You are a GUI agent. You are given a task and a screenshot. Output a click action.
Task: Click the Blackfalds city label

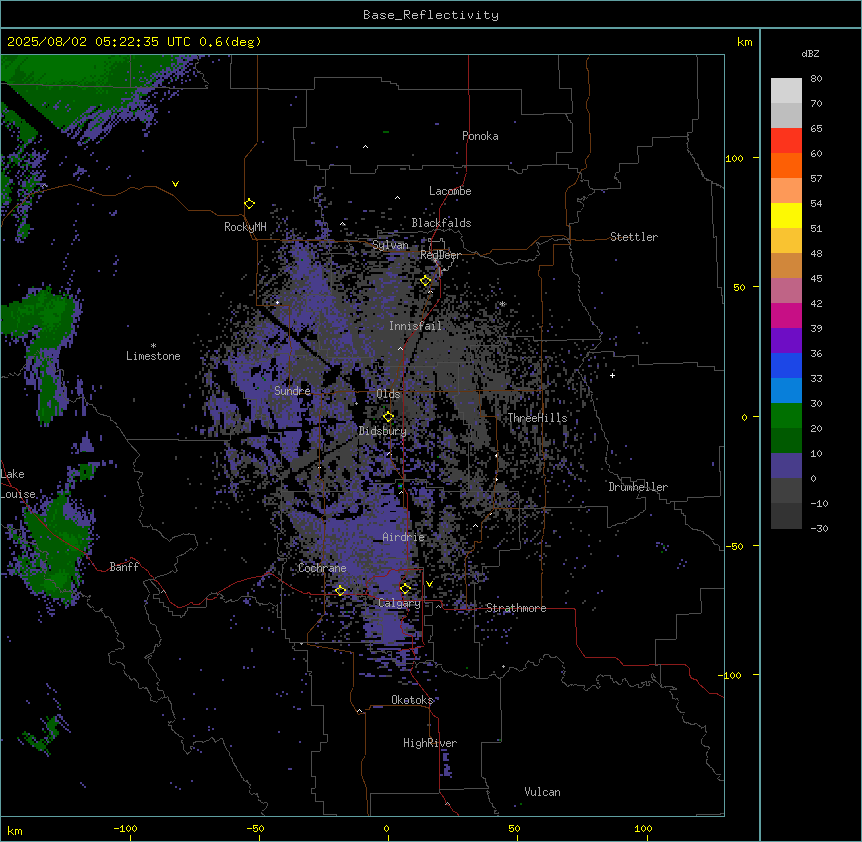click(441, 223)
